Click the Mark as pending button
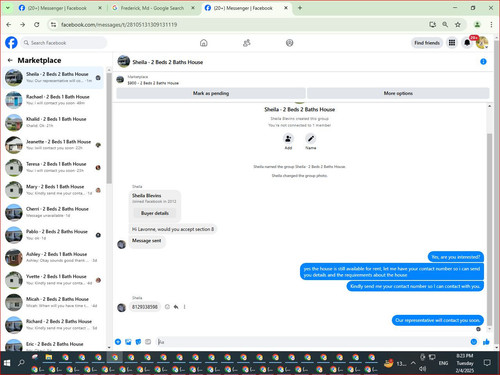Viewport: 500px width, 375px height. click(x=211, y=93)
